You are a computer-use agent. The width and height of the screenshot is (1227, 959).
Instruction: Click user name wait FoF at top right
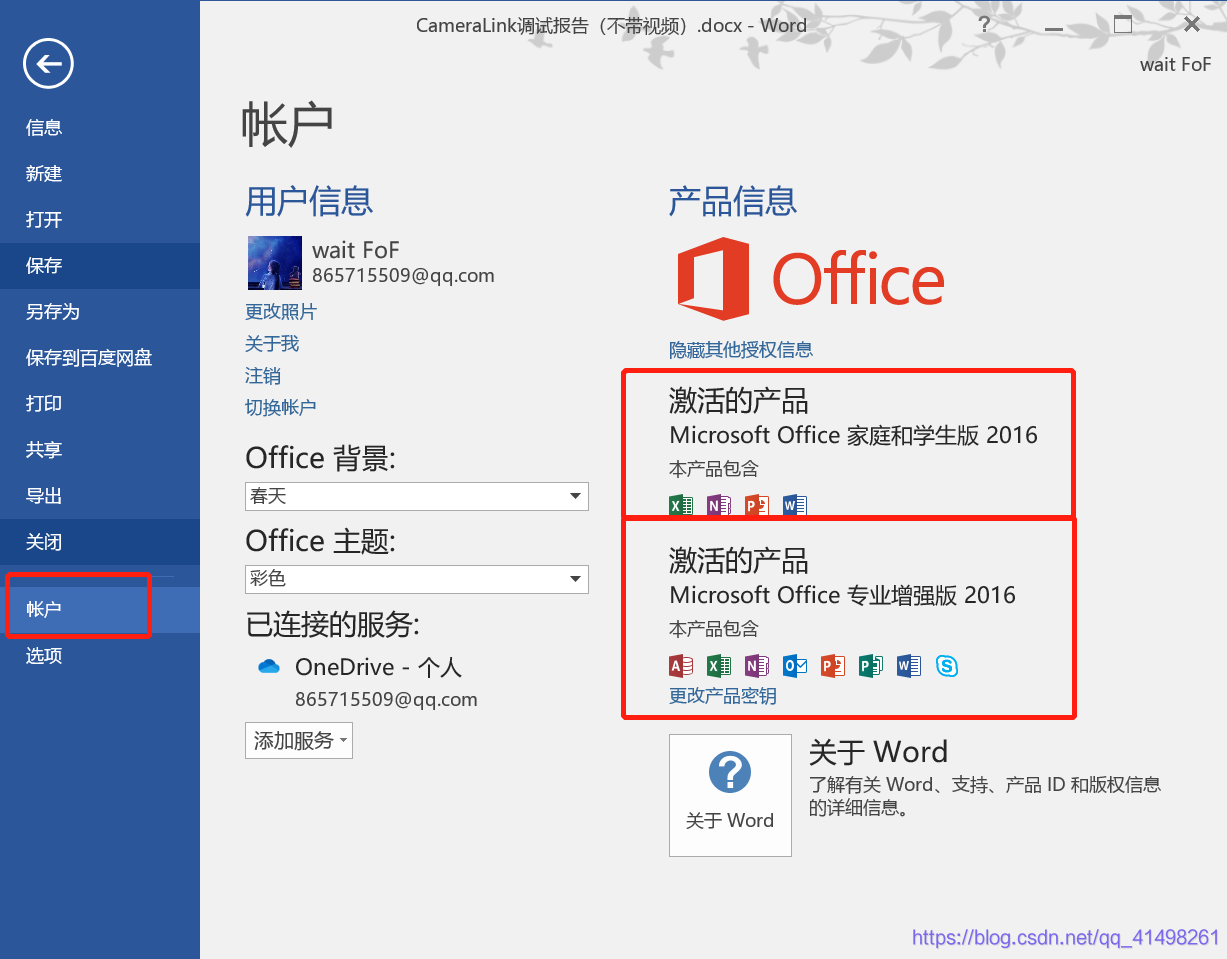coord(1175,65)
